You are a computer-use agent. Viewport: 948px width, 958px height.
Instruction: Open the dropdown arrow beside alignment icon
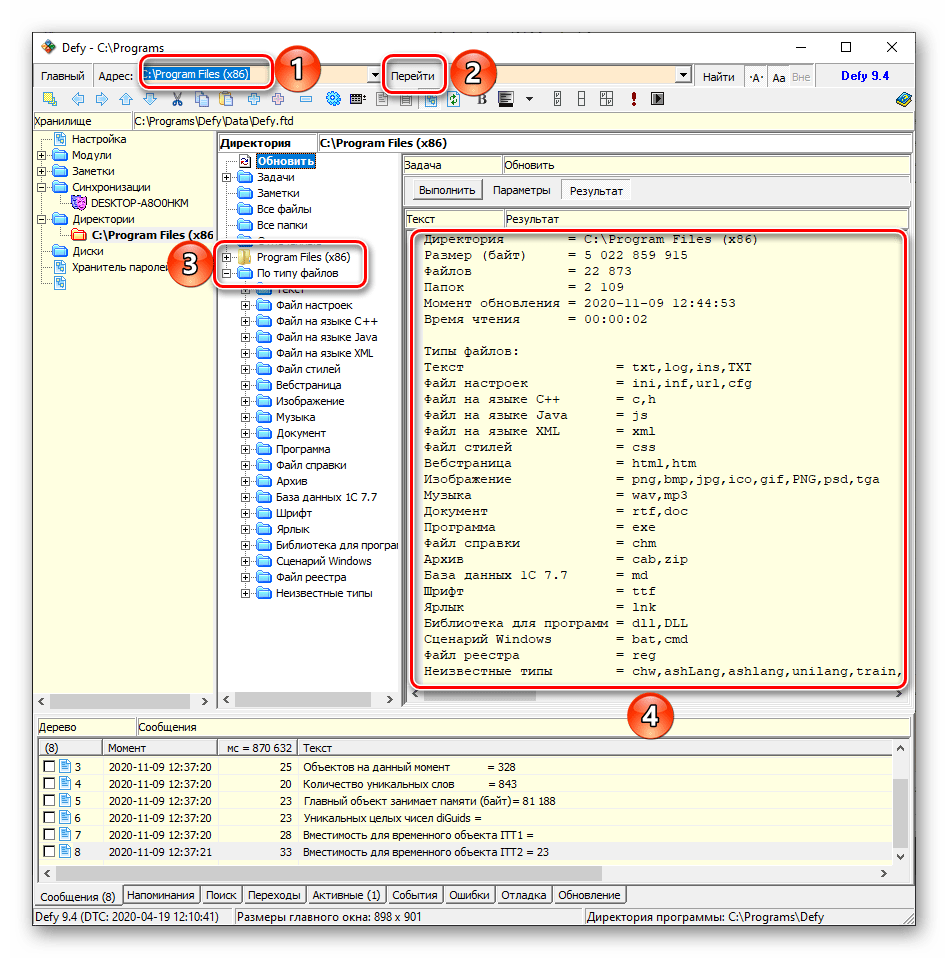click(530, 99)
